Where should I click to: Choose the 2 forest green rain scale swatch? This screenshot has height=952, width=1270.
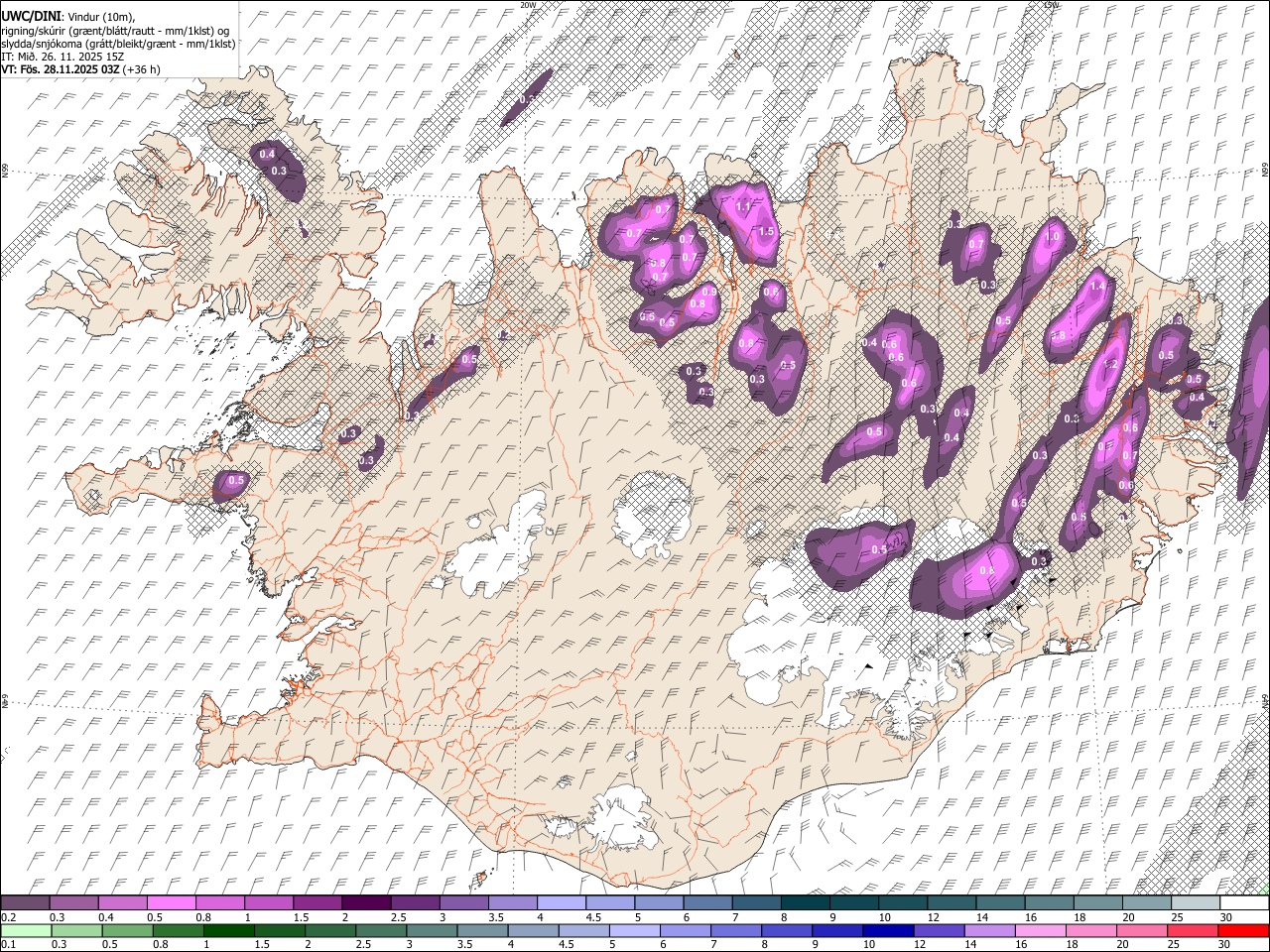click(329, 930)
